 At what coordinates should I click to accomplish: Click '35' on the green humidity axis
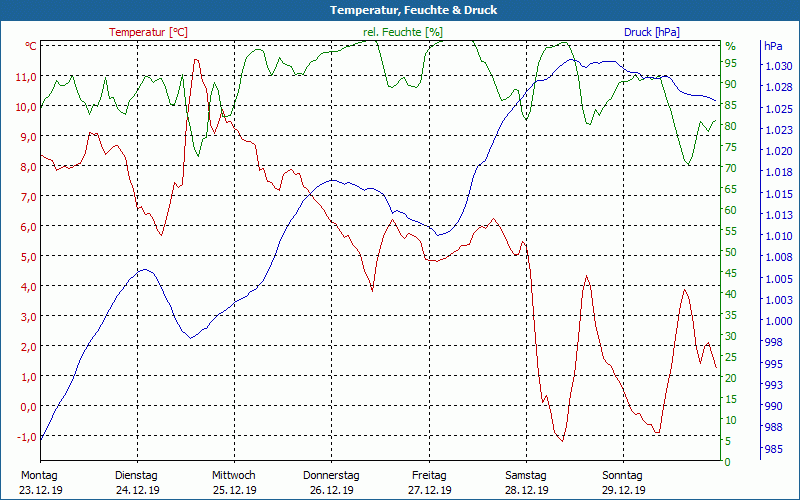(x=731, y=315)
